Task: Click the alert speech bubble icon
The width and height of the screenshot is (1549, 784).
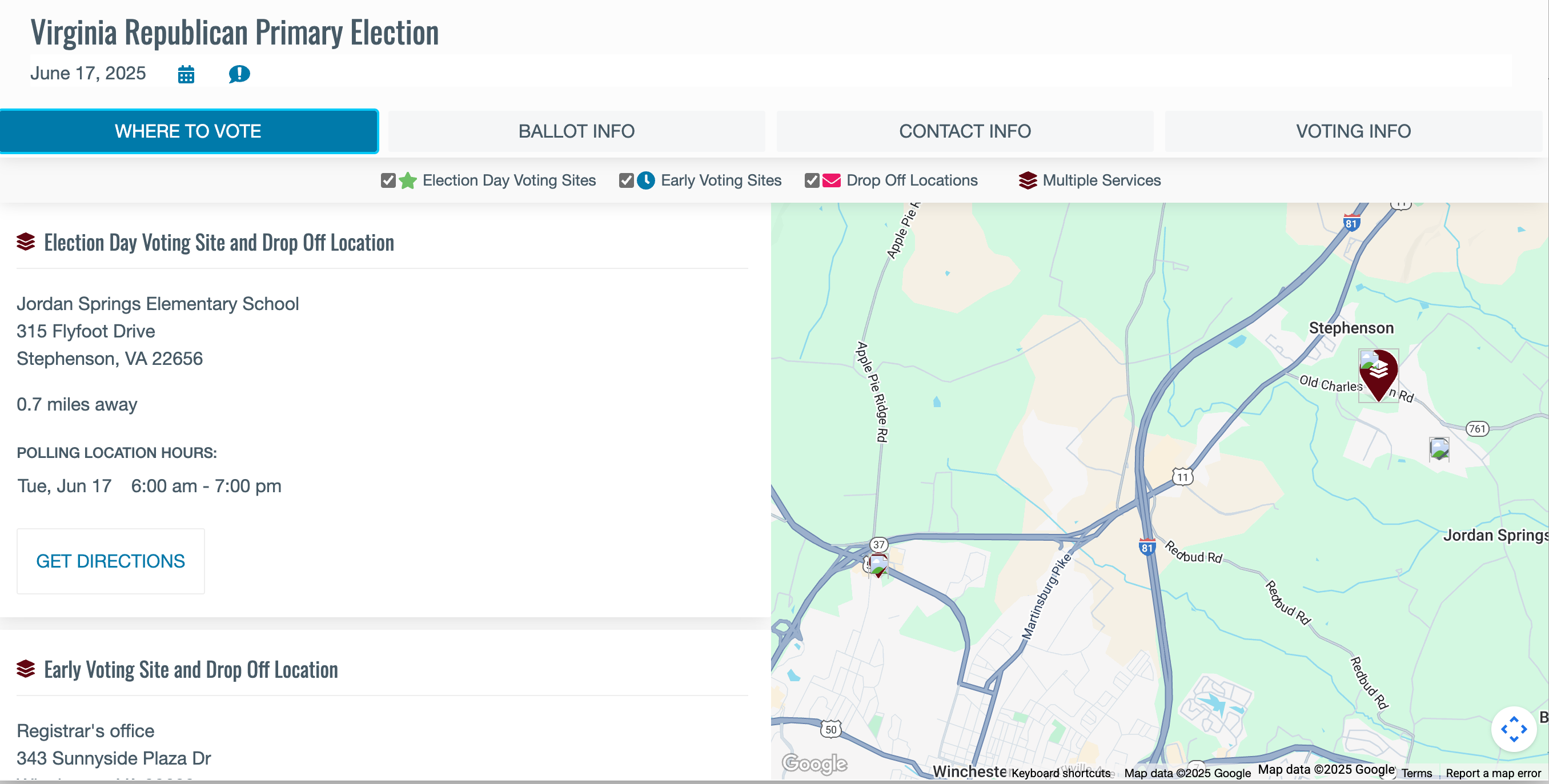Action: pyautogui.click(x=239, y=74)
